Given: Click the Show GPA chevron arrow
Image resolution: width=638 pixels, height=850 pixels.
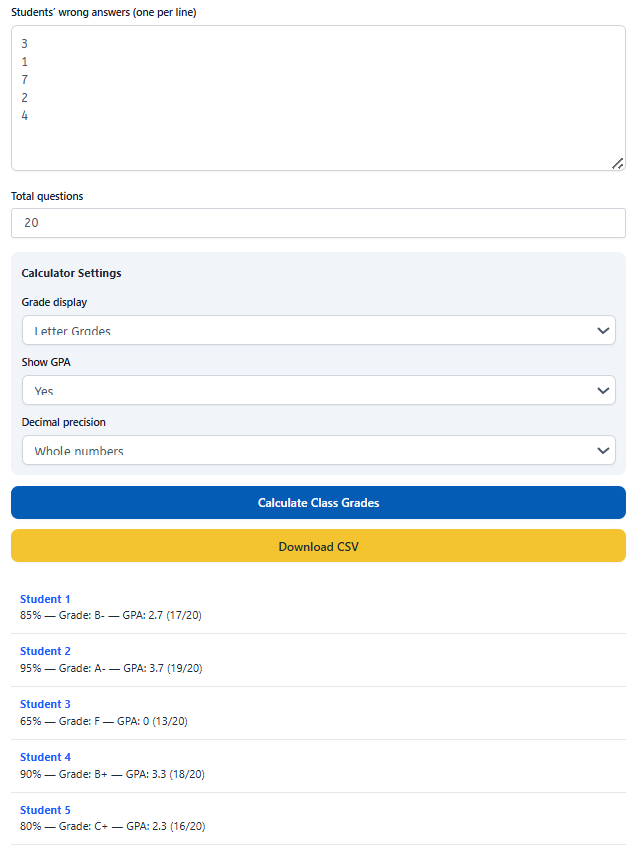Looking at the screenshot, I should [603, 390].
